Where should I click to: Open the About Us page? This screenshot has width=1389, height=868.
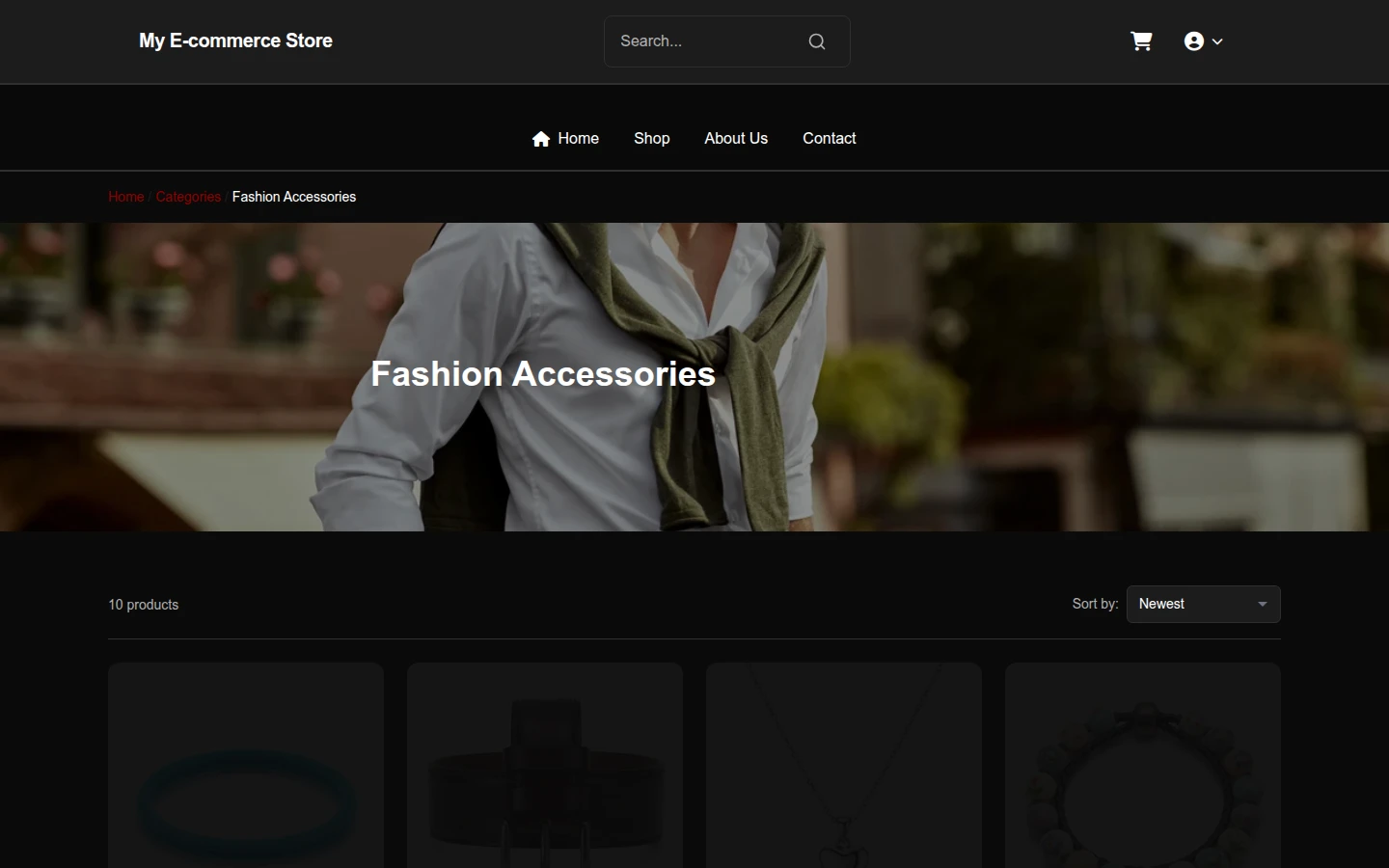click(x=736, y=139)
